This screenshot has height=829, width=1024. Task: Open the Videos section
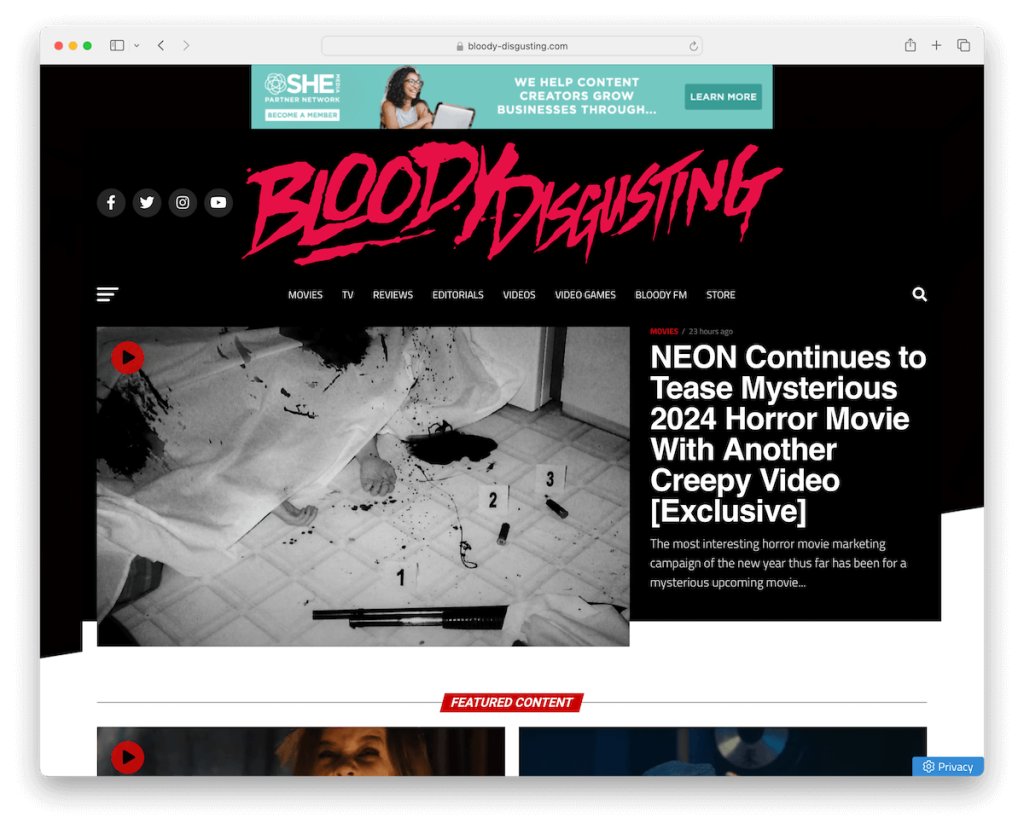(519, 295)
